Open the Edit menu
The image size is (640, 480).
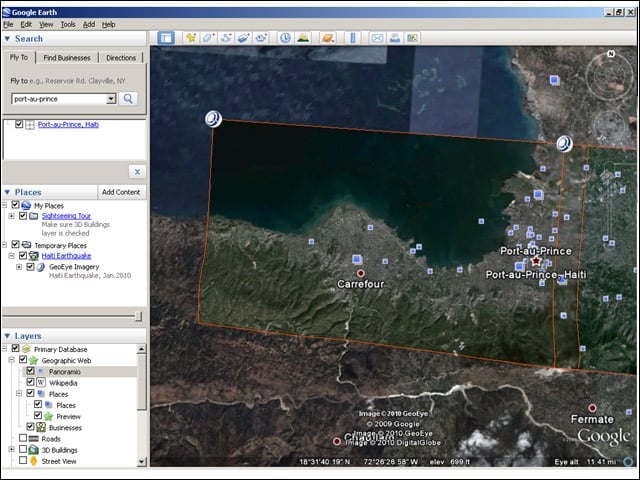pyautogui.click(x=26, y=24)
